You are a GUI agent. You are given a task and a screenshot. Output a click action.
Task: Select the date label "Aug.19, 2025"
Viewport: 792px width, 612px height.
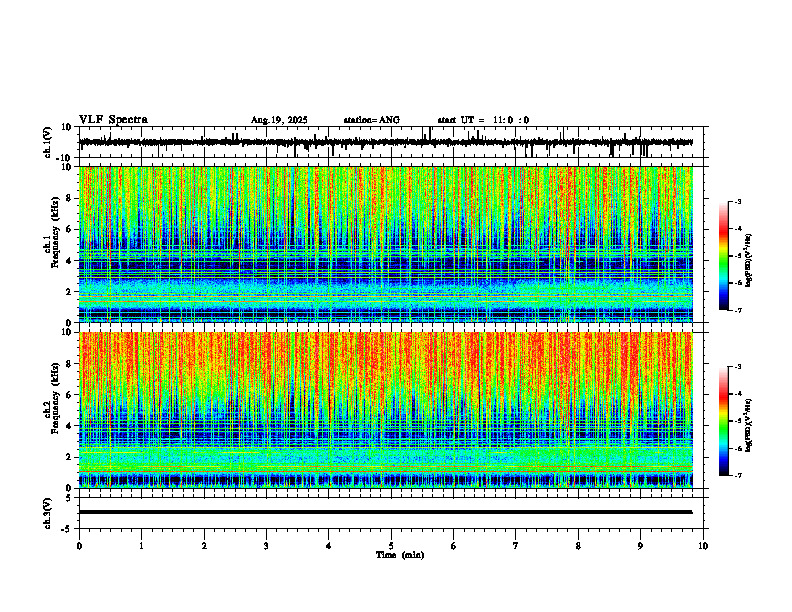coord(279,120)
